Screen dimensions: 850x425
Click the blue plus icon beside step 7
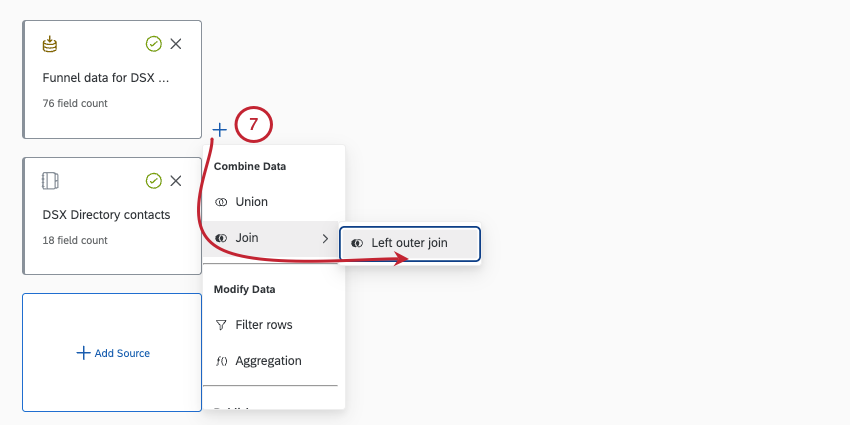pos(220,129)
